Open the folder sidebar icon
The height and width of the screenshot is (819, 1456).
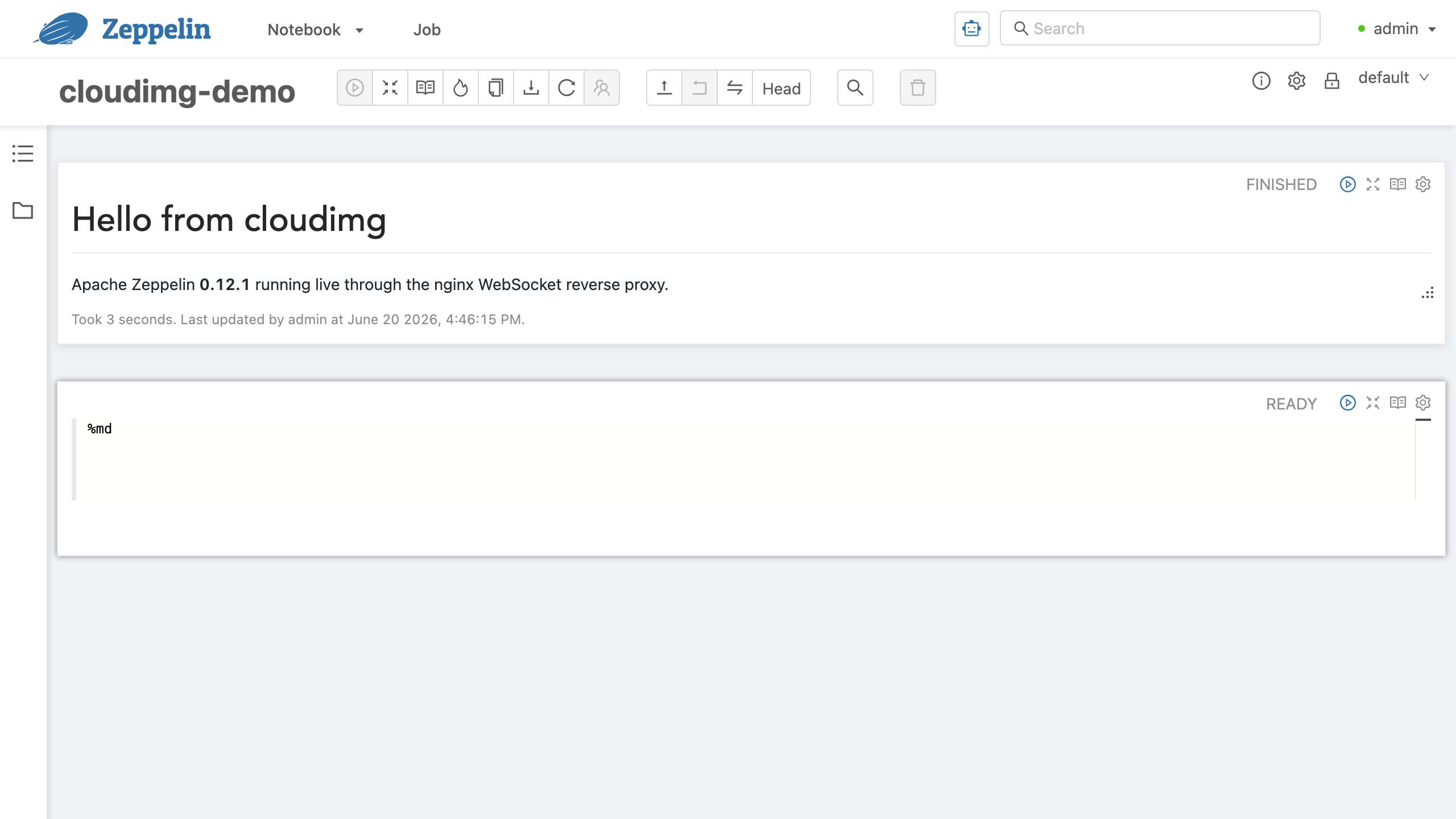[23, 210]
